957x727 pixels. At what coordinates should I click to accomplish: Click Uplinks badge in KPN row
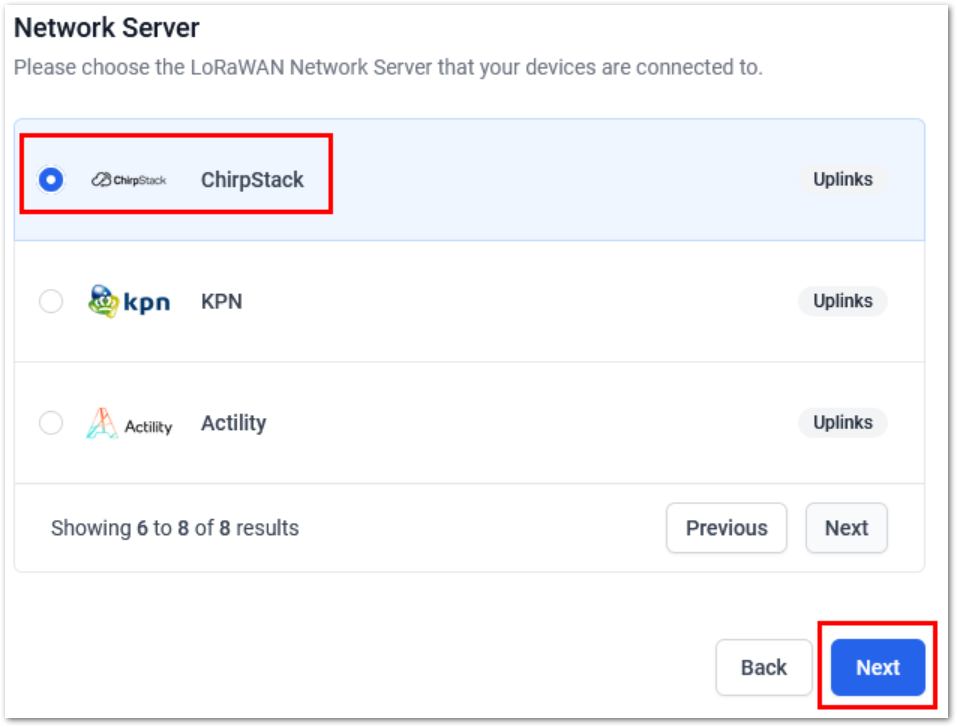(x=842, y=301)
